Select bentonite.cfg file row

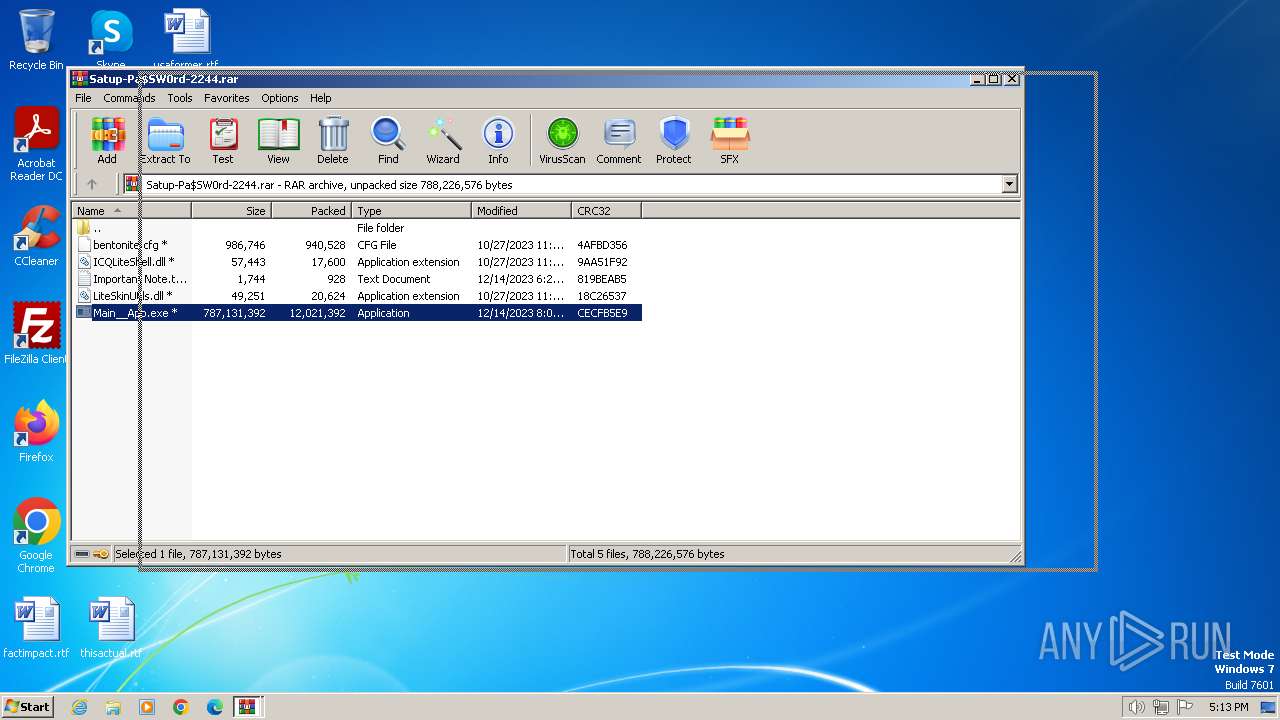[x=357, y=245]
